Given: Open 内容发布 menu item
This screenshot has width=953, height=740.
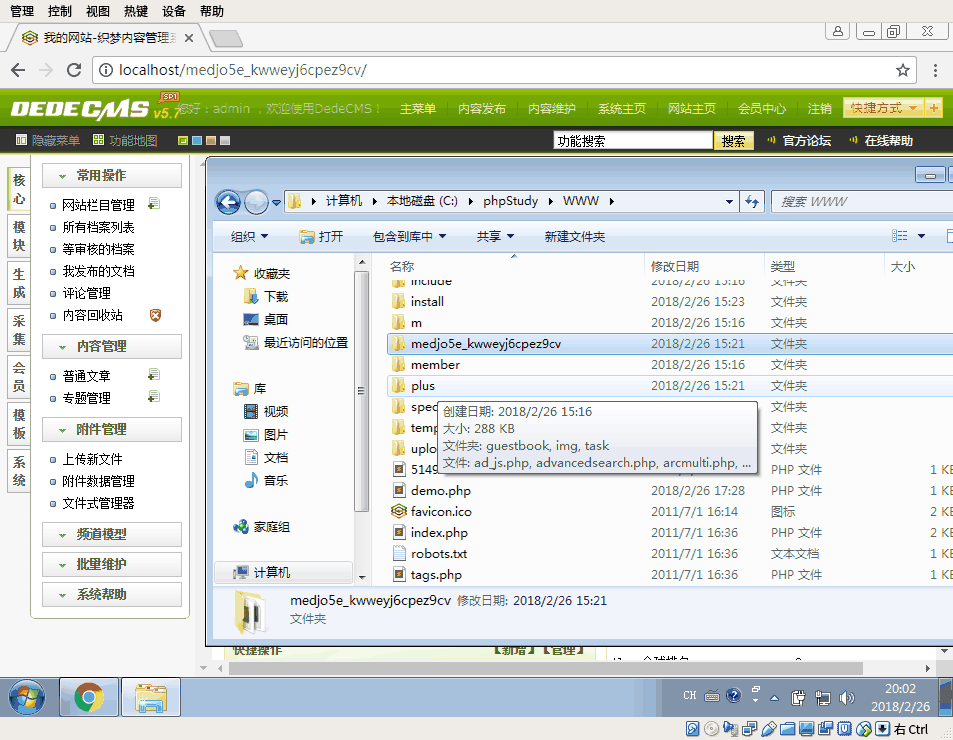Looking at the screenshot, I should (481, 109).
